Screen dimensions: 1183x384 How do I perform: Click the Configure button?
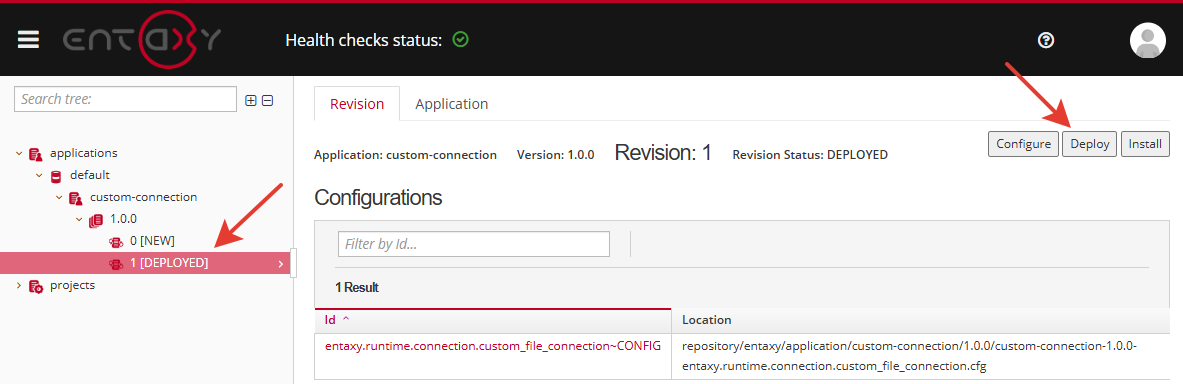1023,144
